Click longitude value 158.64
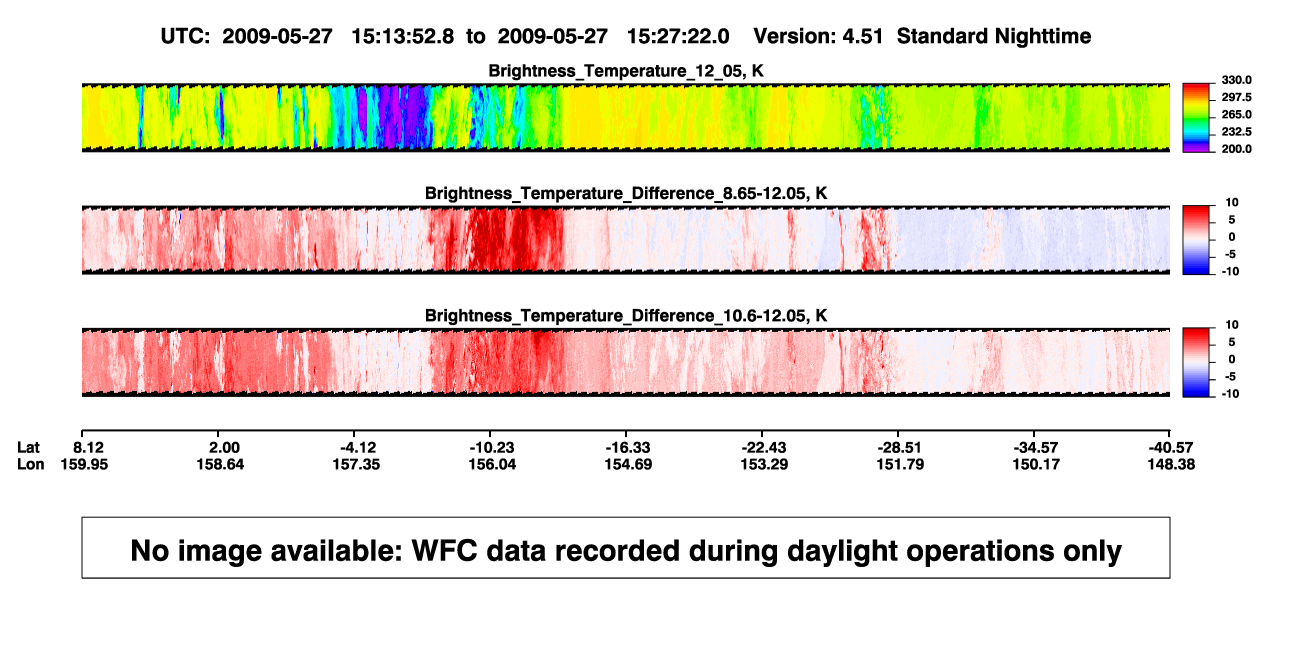Screen dimensions: 1300x667 pyautogui.click(x=223, y=464)
